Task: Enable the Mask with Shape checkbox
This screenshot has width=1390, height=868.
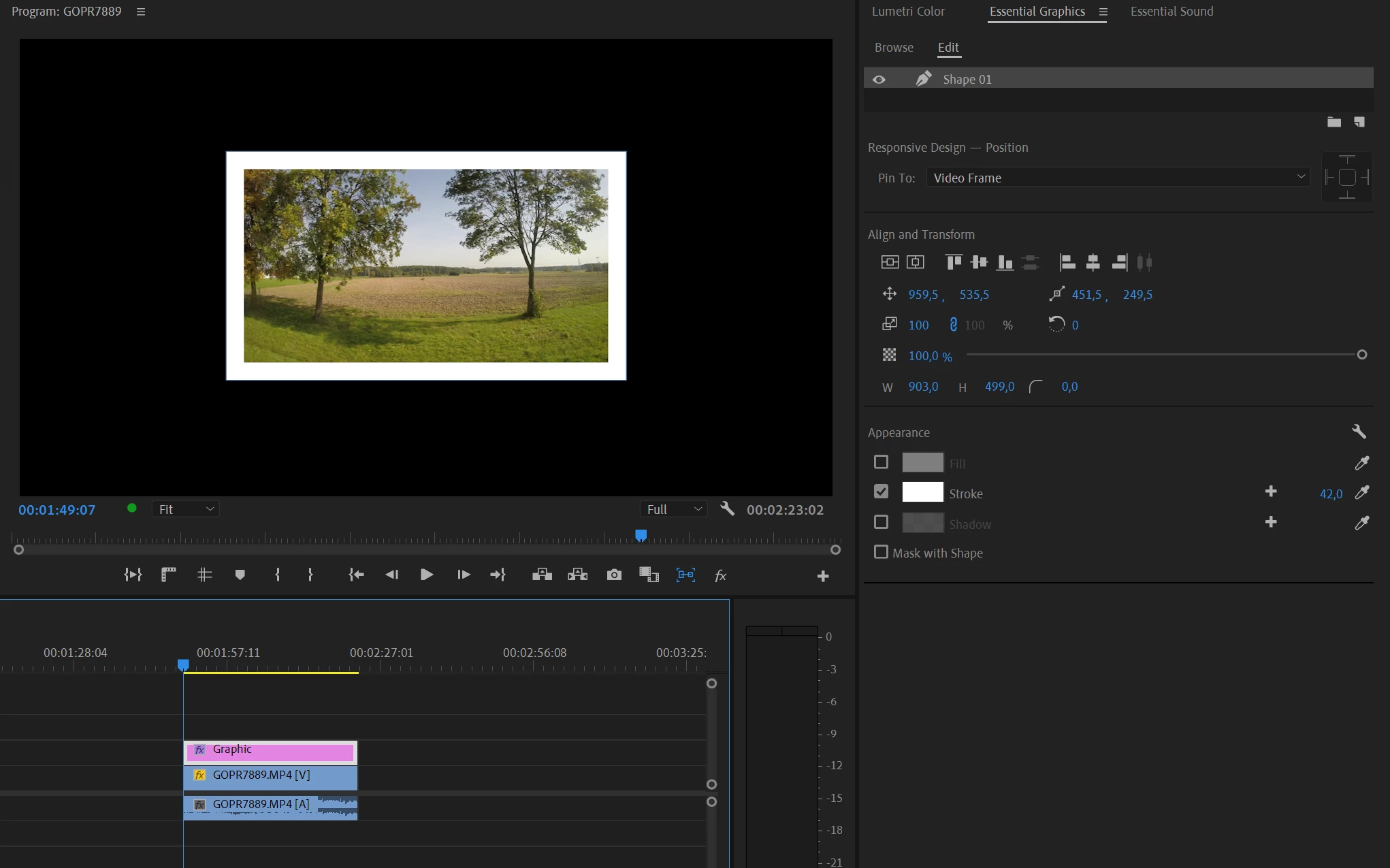Action: pyautogui.click(x=881, y=552)
